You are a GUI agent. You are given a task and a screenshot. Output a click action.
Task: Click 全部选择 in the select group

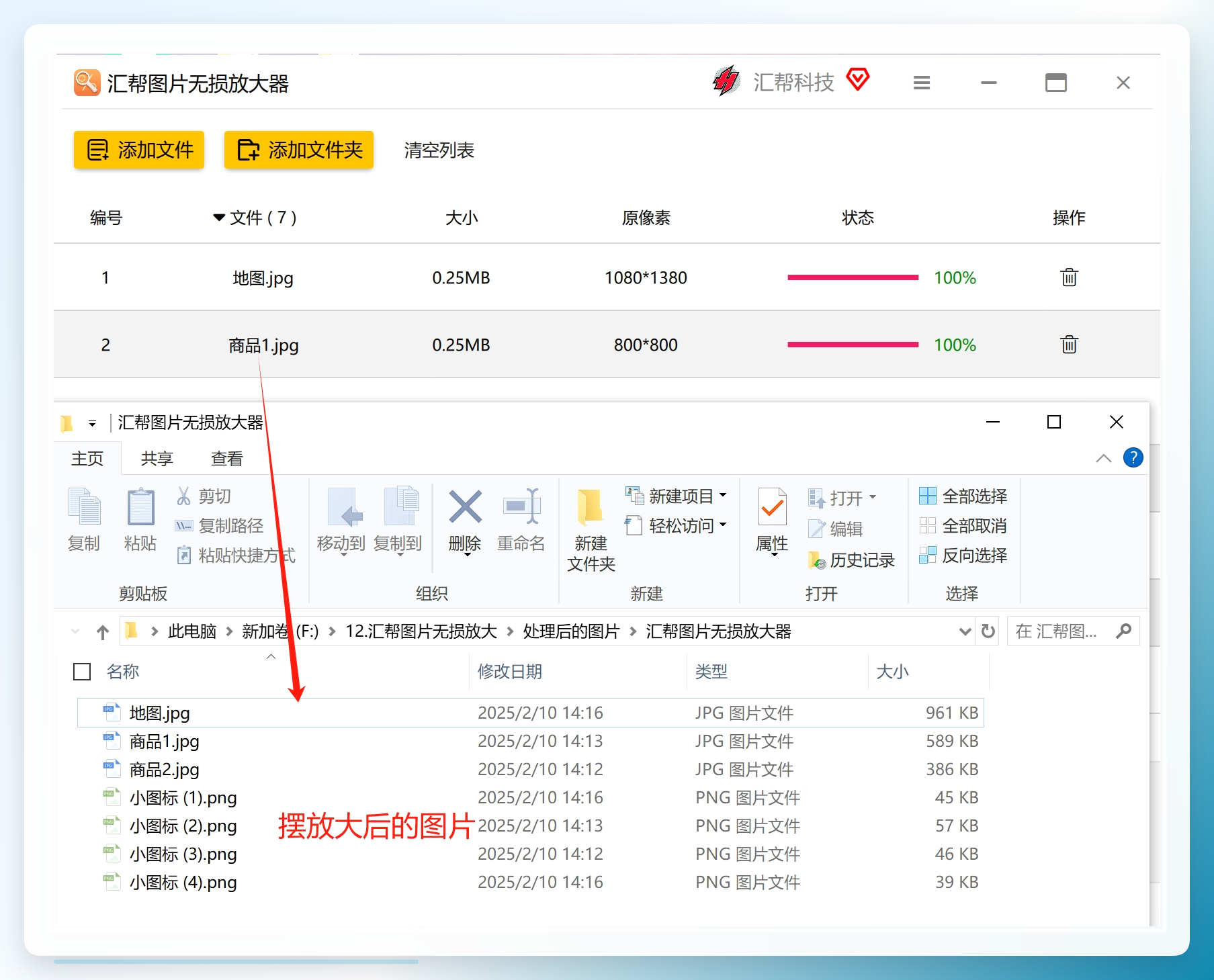coord(963,496)
